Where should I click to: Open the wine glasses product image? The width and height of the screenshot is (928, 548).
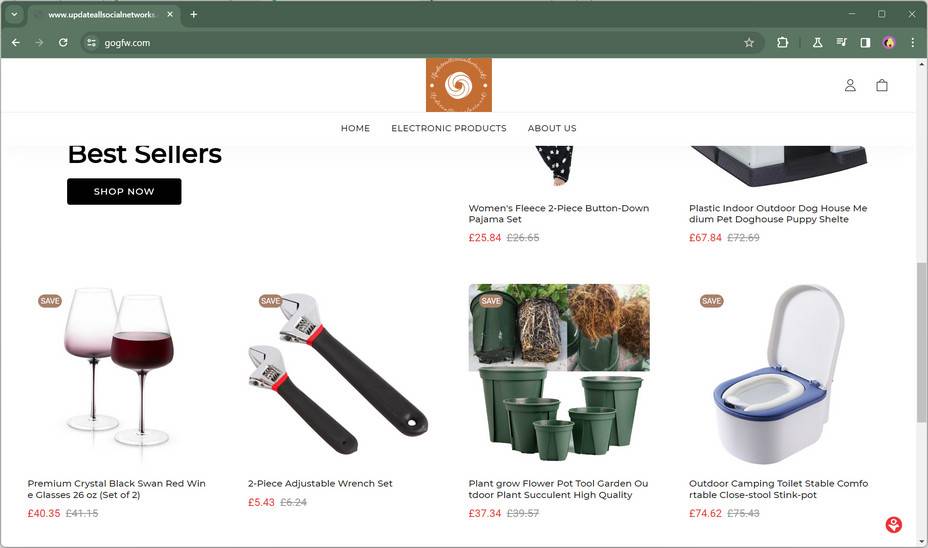(118, 374)
